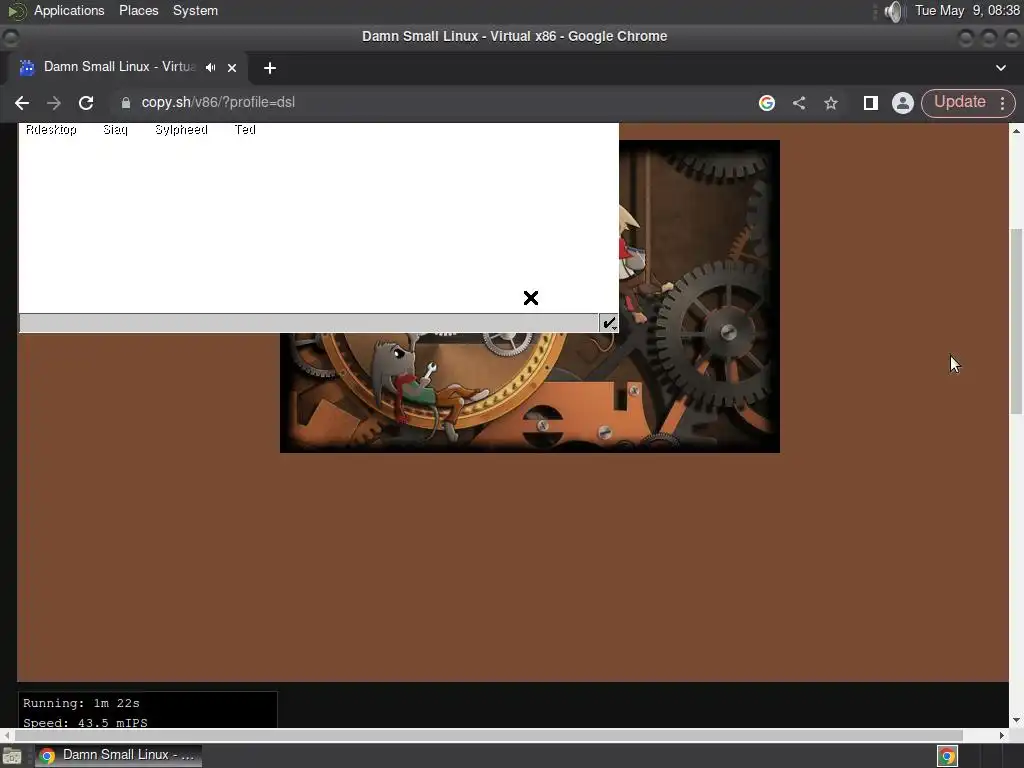Click the Chrome icon in bottom tray
The width and height of the screenshot is (1024, 768).
pos(947,756)
